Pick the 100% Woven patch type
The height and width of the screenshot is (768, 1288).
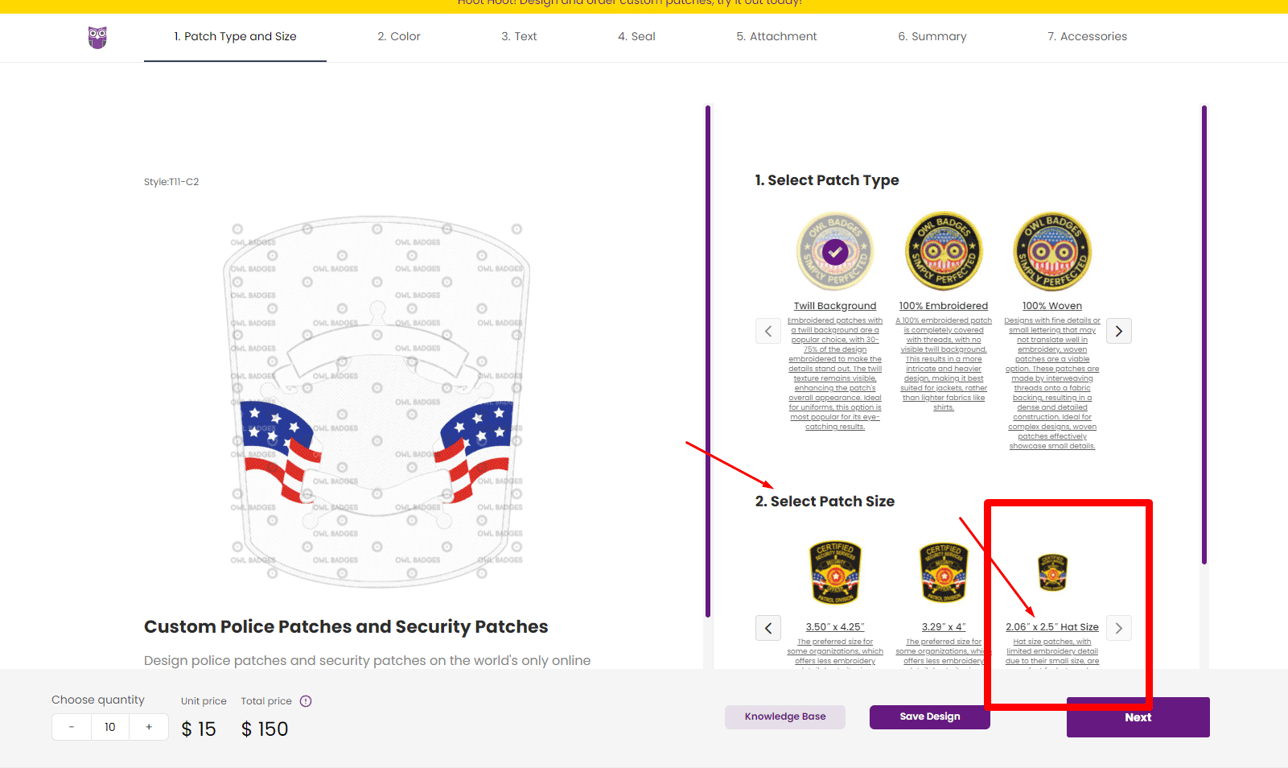1051,252
